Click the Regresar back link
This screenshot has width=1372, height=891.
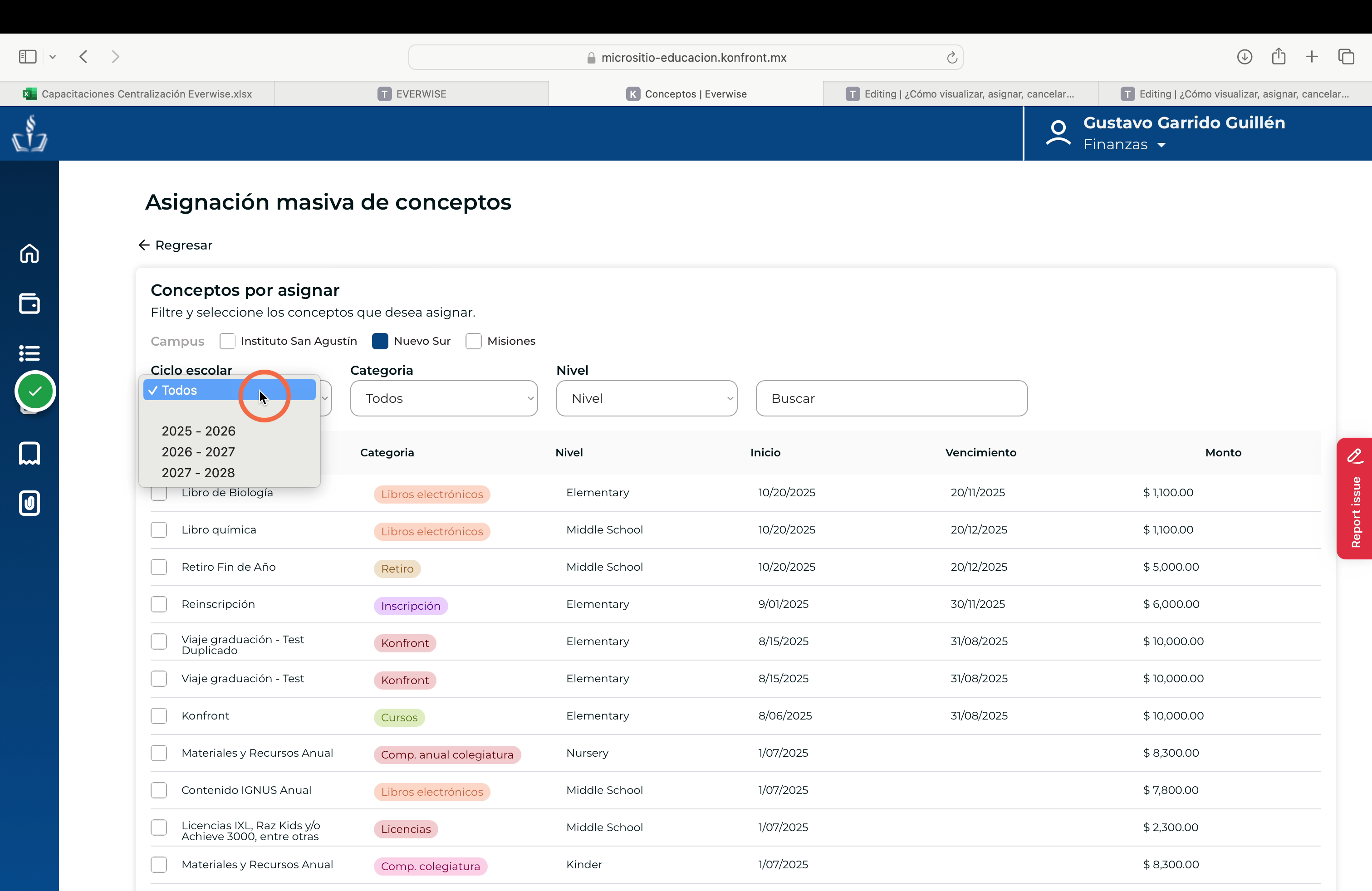175,245
